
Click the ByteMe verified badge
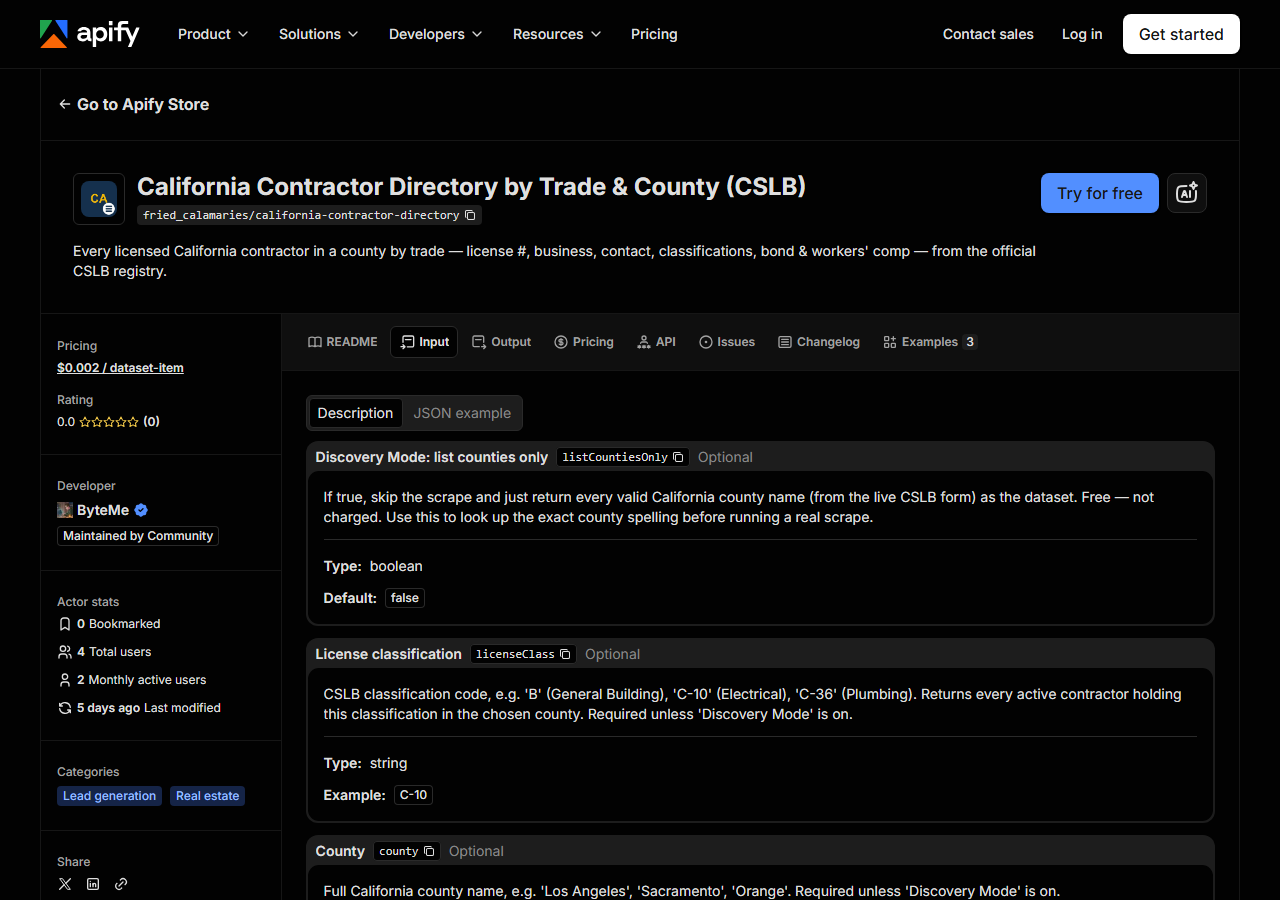141,510
